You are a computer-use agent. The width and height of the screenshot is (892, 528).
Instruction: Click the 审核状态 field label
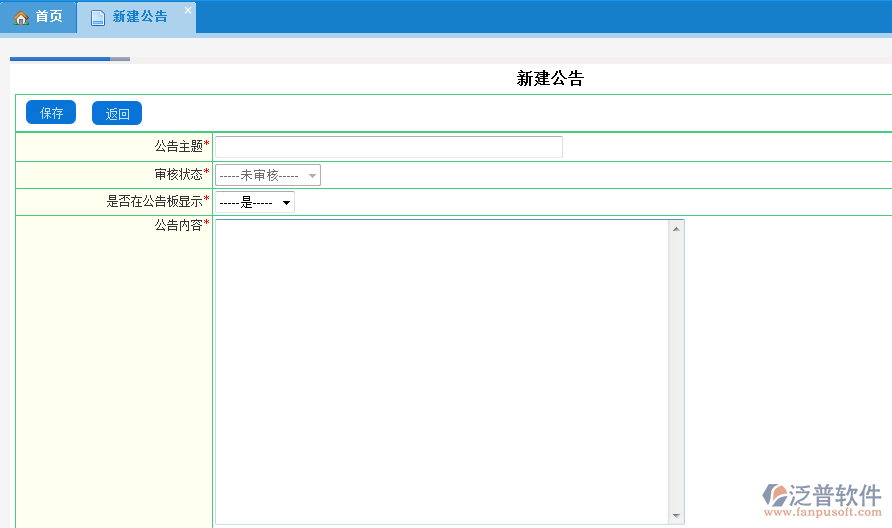click(179, 175)
